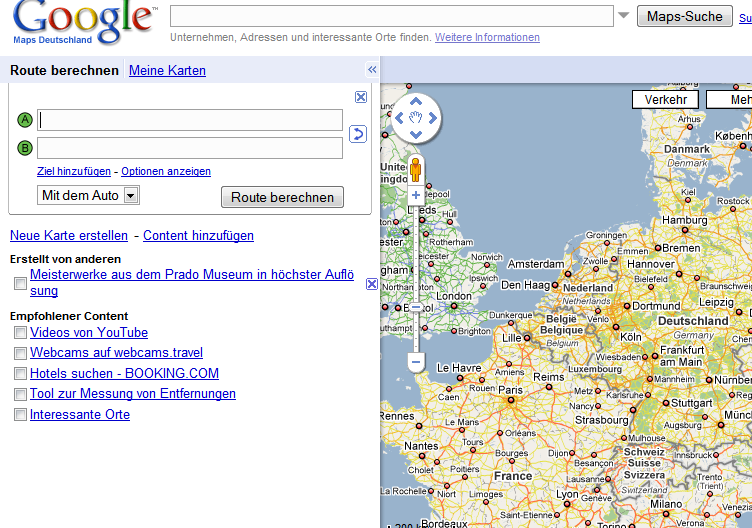752x528 pixels.
Task: Pan the map up with arrow control
Action: click(x=416, y=103)
